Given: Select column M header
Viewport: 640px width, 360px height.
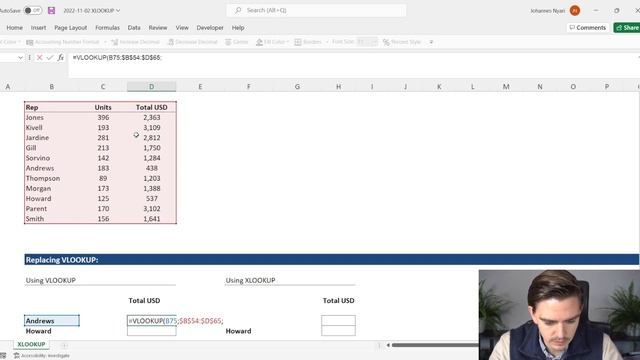Looking at the screenshot, I should point(506,87).
